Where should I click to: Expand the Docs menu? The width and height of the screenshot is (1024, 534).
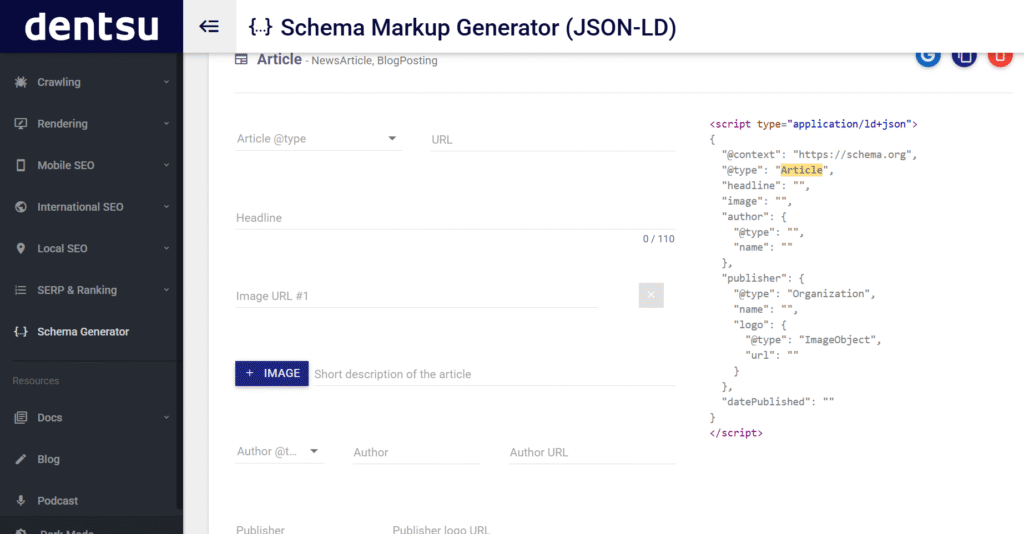pyautogui.click(x=167, y=417)
